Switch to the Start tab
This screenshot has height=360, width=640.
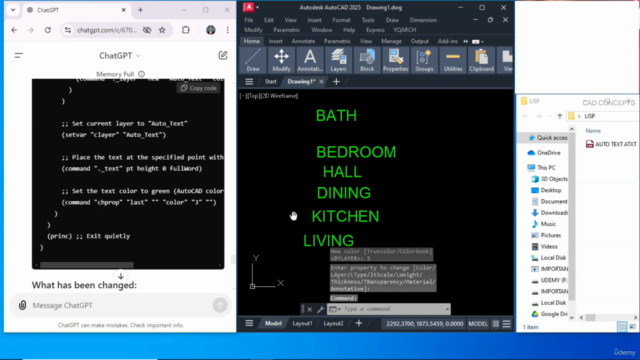[270, 82]
